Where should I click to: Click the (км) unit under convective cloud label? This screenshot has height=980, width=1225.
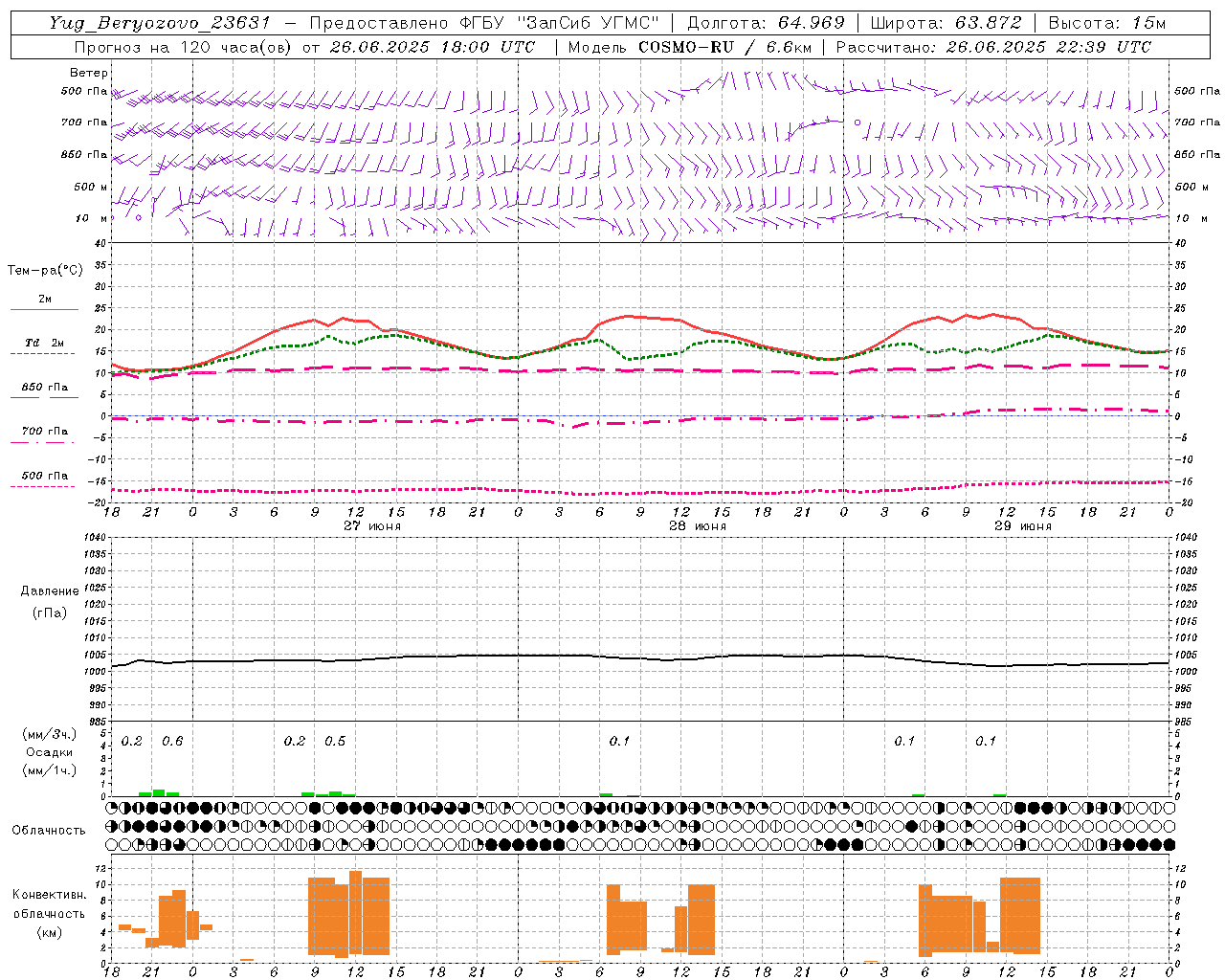[x=49, y=932]
